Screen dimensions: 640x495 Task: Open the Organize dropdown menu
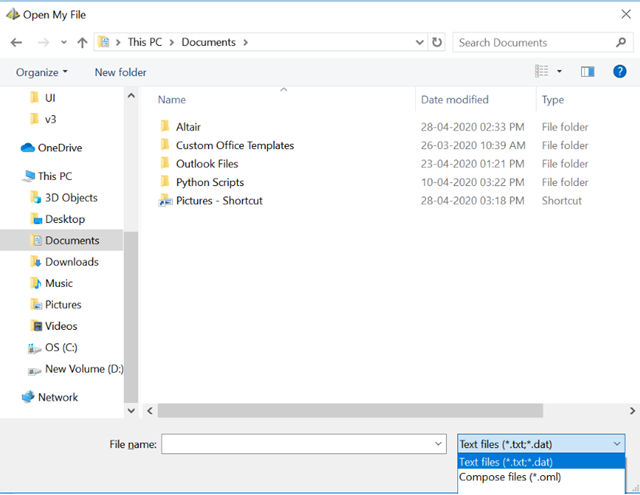coord(42,72)
